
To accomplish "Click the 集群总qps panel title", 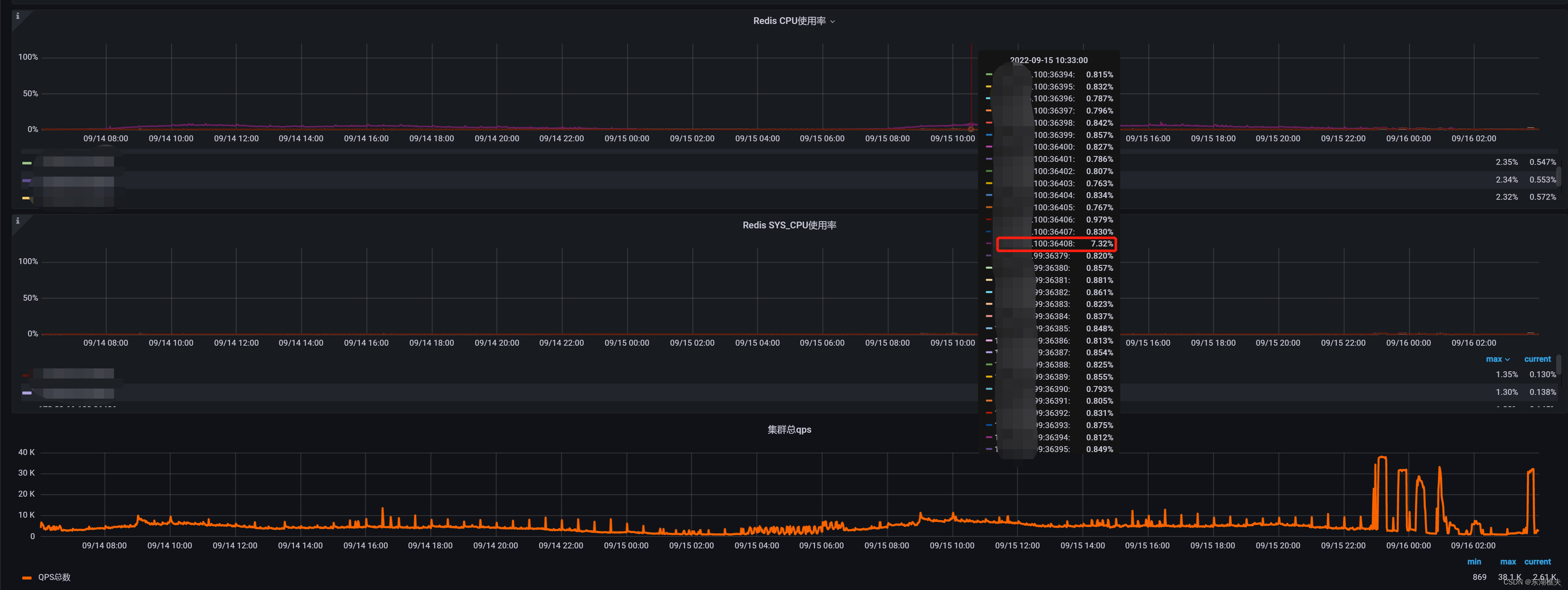I will pos(789,430).
